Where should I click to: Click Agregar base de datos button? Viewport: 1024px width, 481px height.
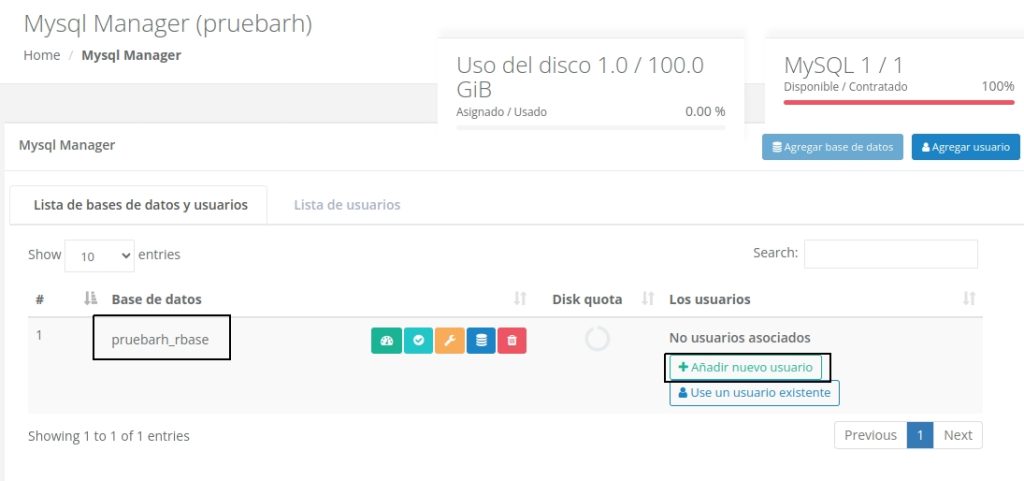pos(832,147)
